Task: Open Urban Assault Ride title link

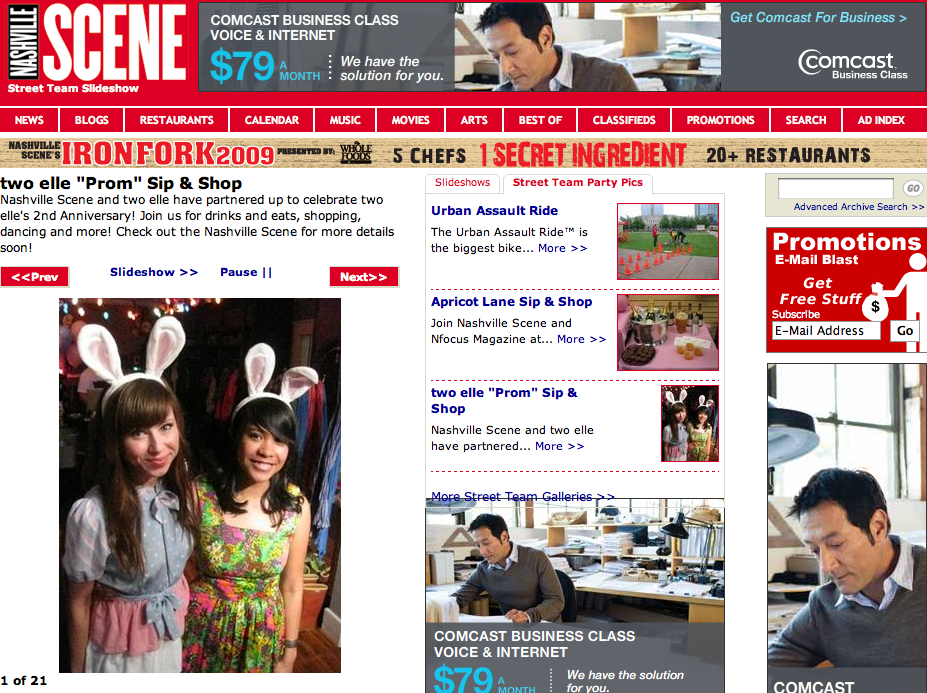Action: point(494,211)
